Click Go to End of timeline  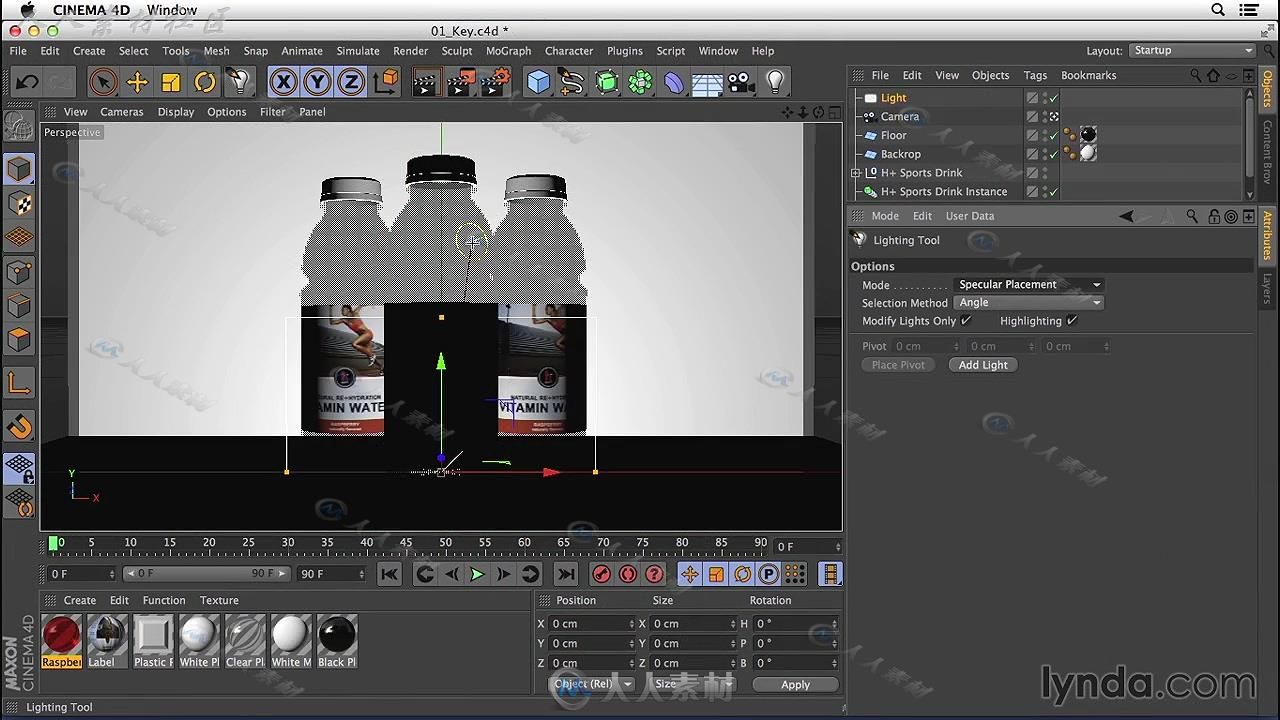tap(566, 574)
